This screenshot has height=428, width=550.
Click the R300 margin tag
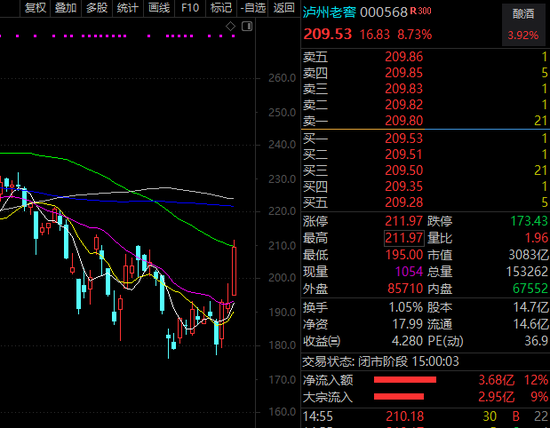click(420, 11)
